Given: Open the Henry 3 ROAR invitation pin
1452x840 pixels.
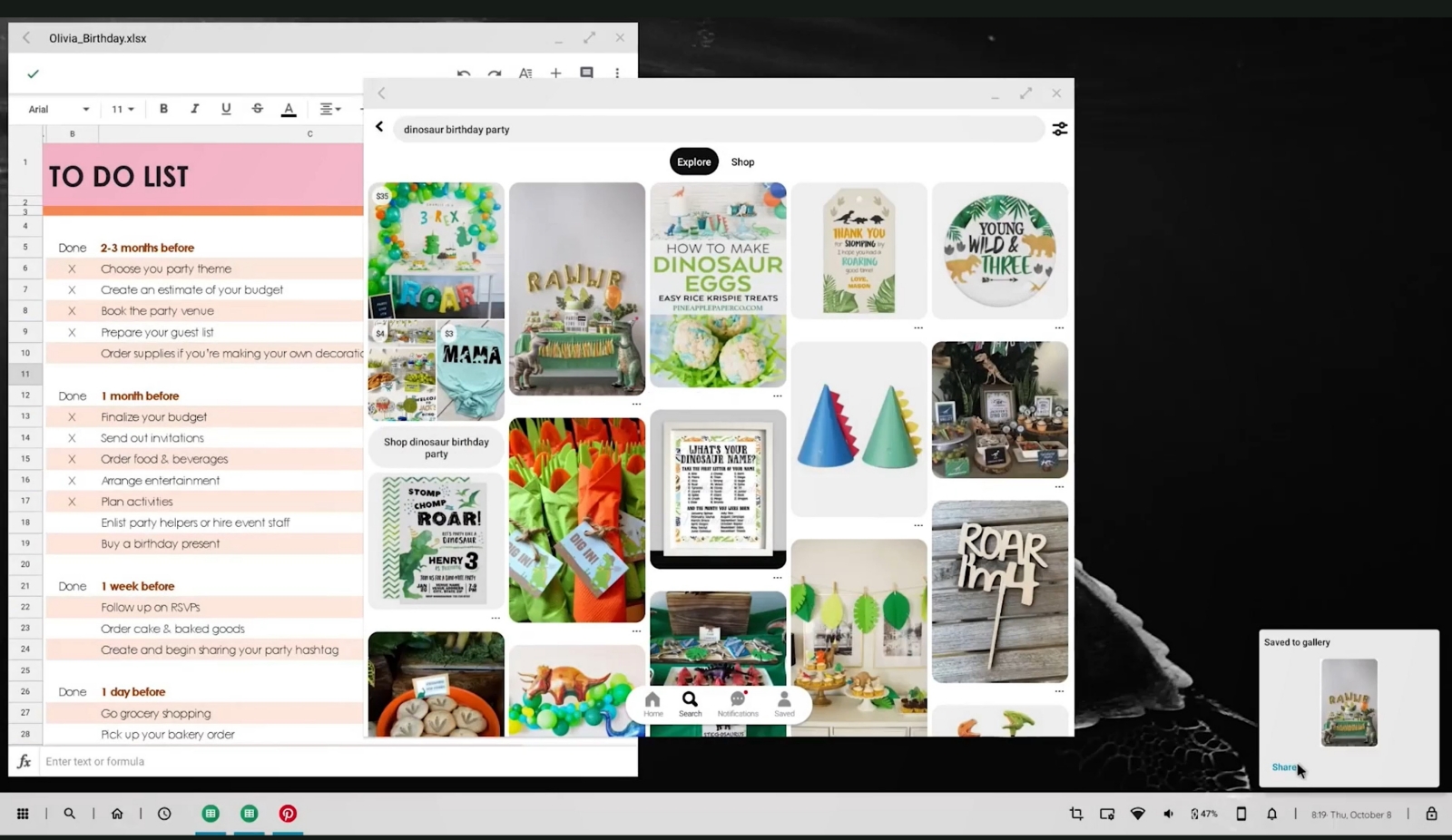Looking at the screenshot, I should pyautogui.click(x=437, y=541).
